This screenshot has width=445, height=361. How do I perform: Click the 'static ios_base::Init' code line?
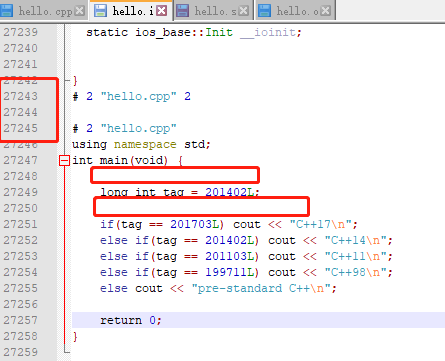point(194,32)
